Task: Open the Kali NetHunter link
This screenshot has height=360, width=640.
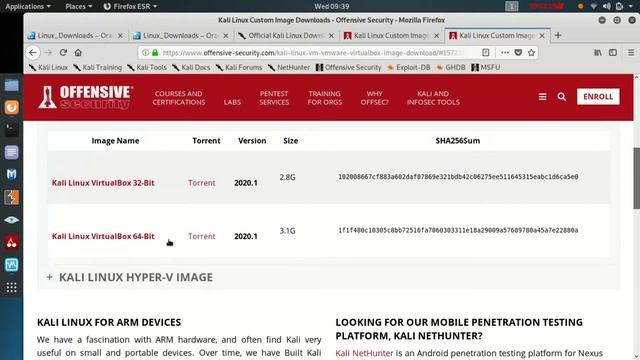Action: [x=364, y=353]
